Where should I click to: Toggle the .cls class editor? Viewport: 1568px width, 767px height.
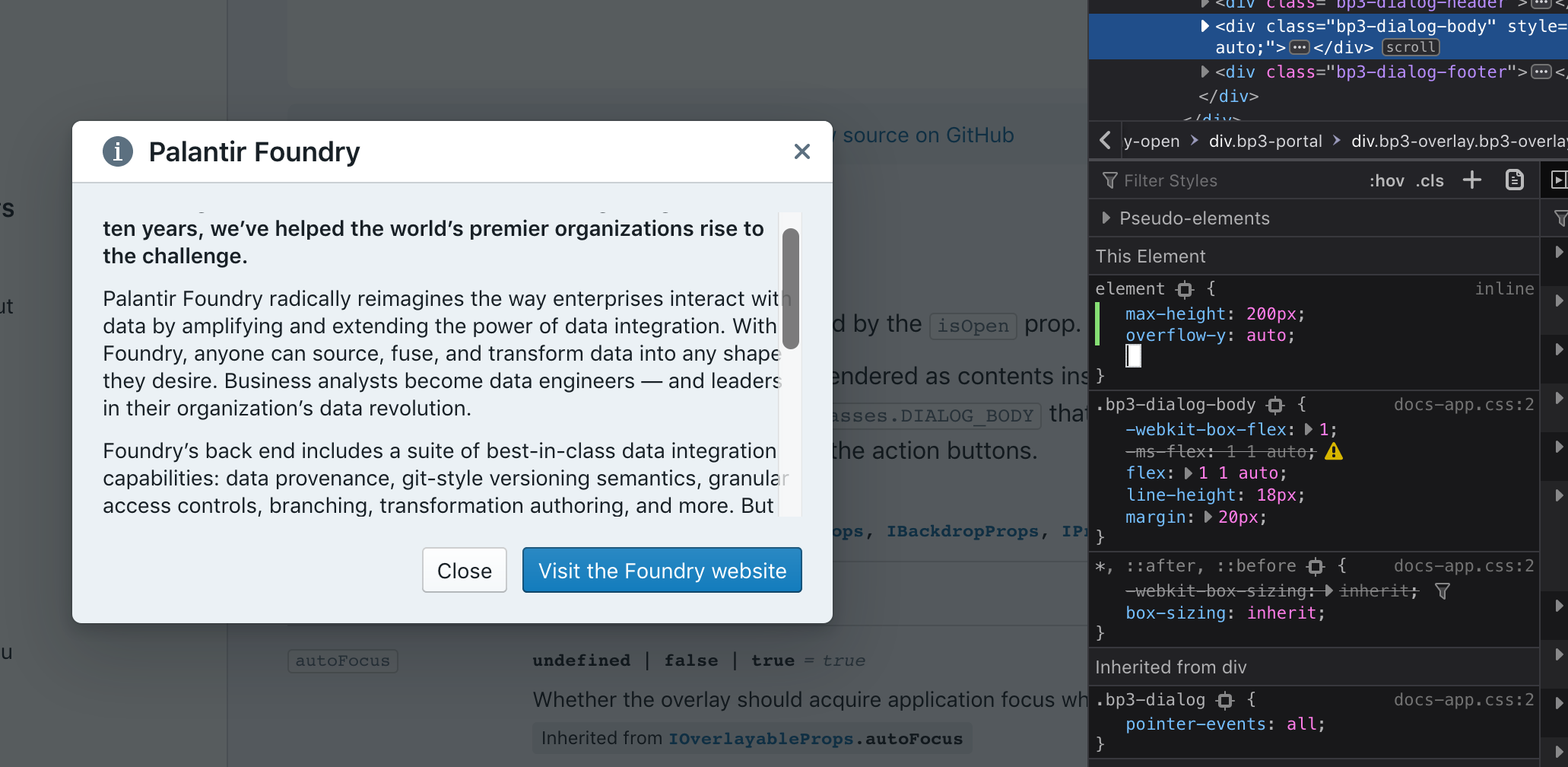(1430, 180)
